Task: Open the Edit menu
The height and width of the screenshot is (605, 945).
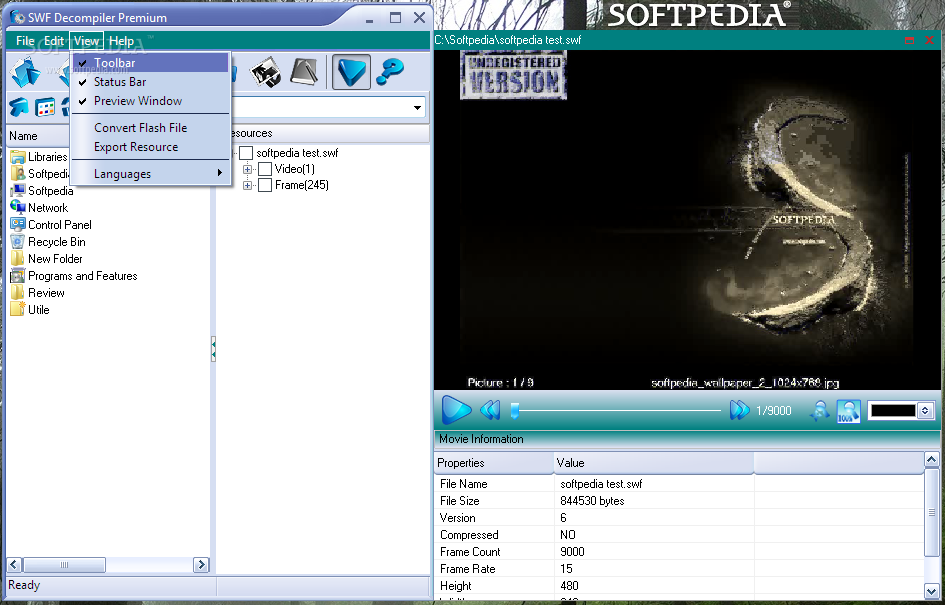Action: (54, 41)
